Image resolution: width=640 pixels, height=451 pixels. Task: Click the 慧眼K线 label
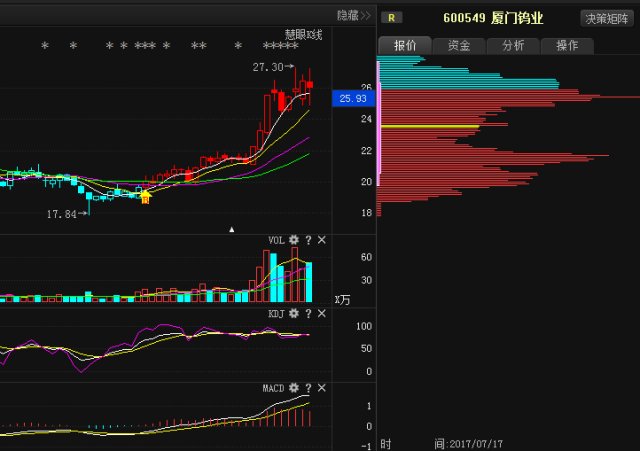303,35
